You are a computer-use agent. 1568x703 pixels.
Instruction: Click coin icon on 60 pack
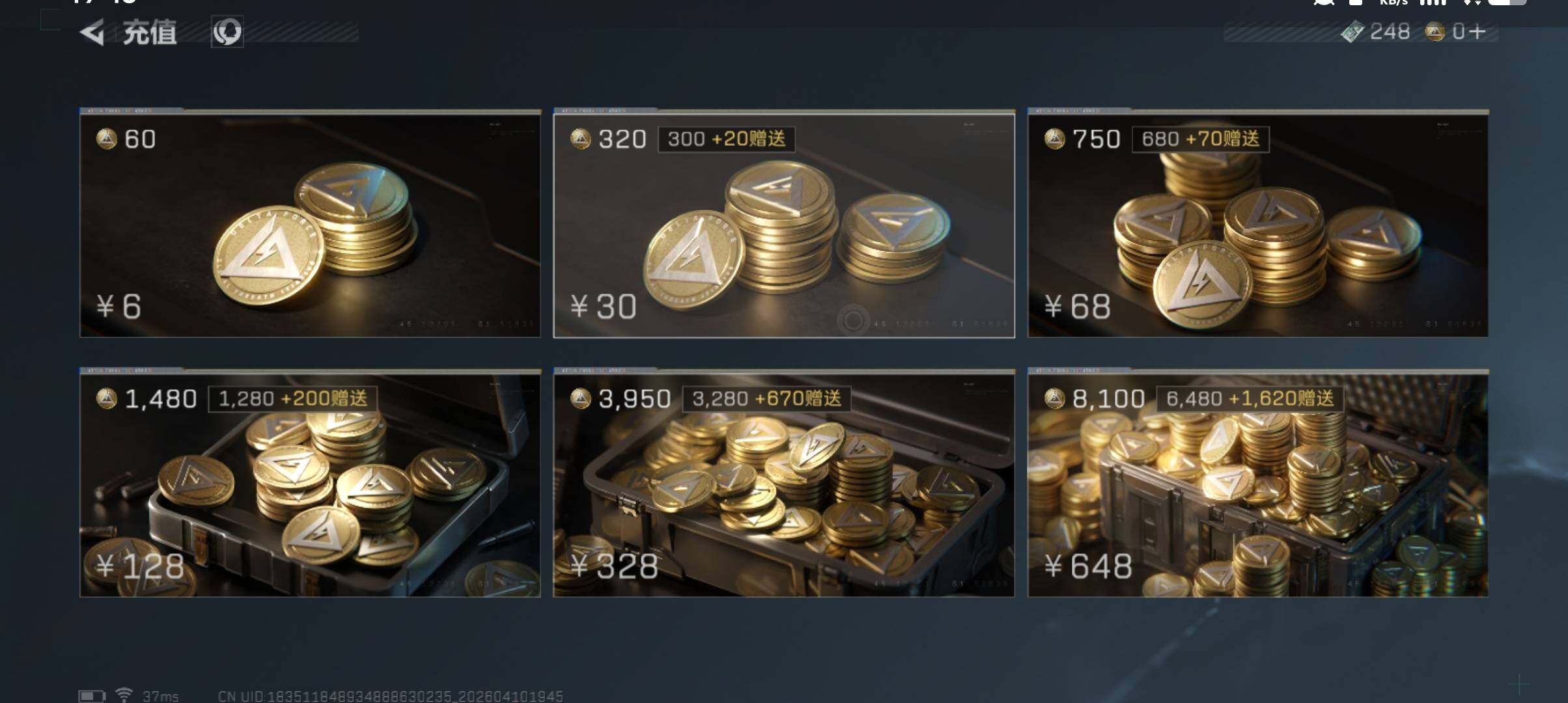pos(107,139)
